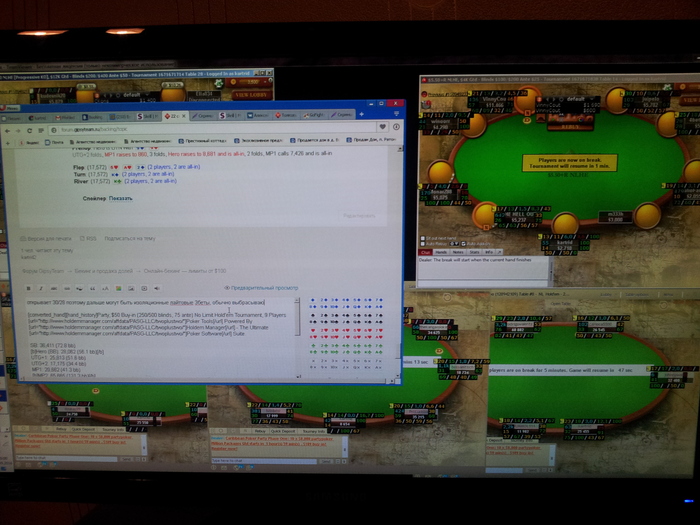
Task: Check 'Sit out next hand' box
Action: coord(423,238)
